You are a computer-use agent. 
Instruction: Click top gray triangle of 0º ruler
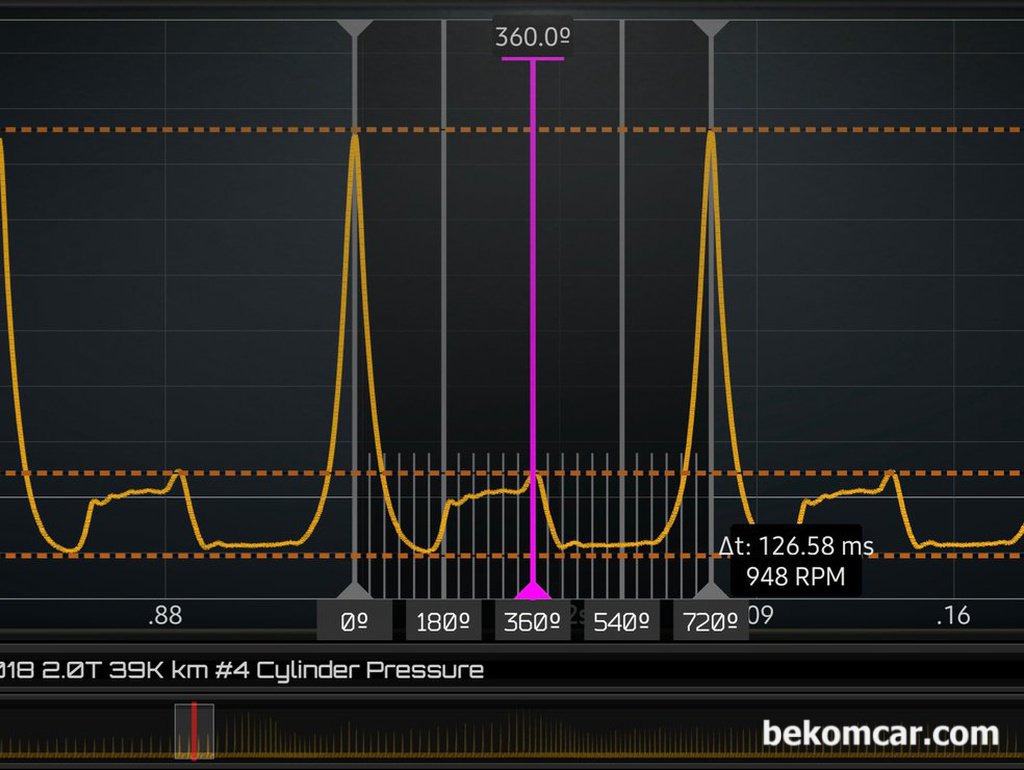click(355, 28)
